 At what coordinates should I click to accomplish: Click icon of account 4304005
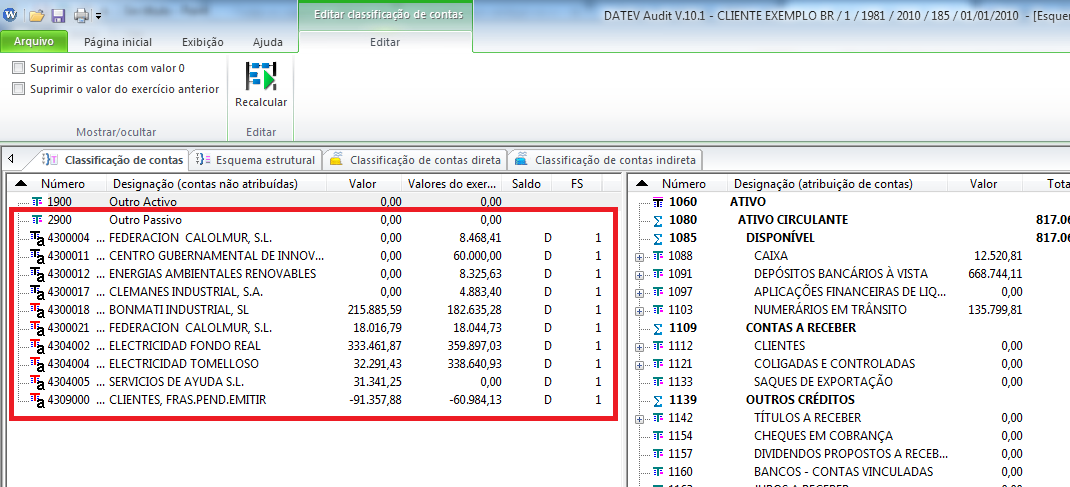click(38, 382)
